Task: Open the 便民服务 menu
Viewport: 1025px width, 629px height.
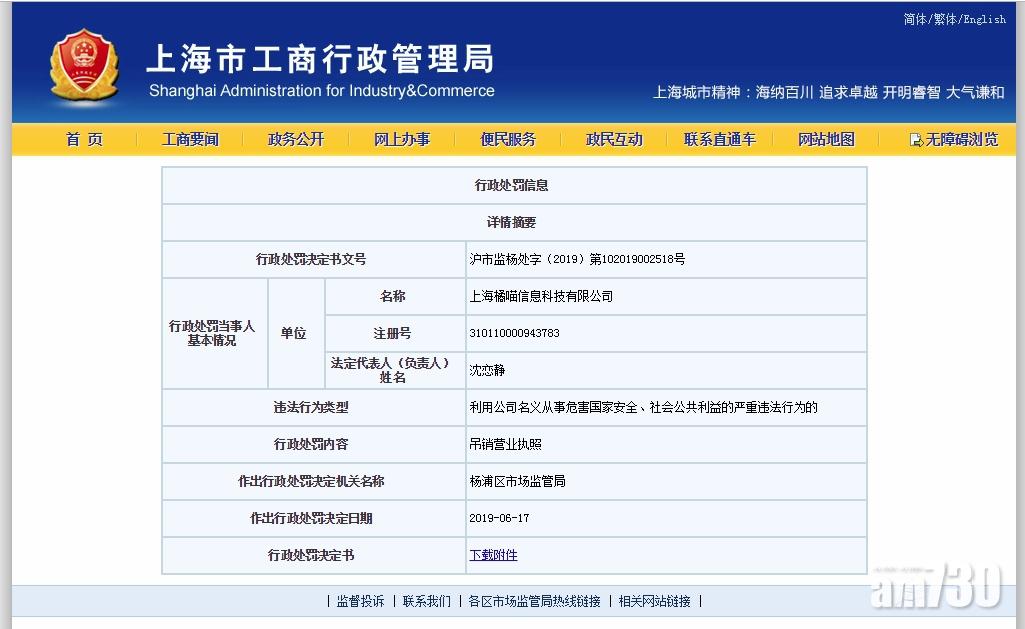Action: pyautogui.click(x=508, y=140)
